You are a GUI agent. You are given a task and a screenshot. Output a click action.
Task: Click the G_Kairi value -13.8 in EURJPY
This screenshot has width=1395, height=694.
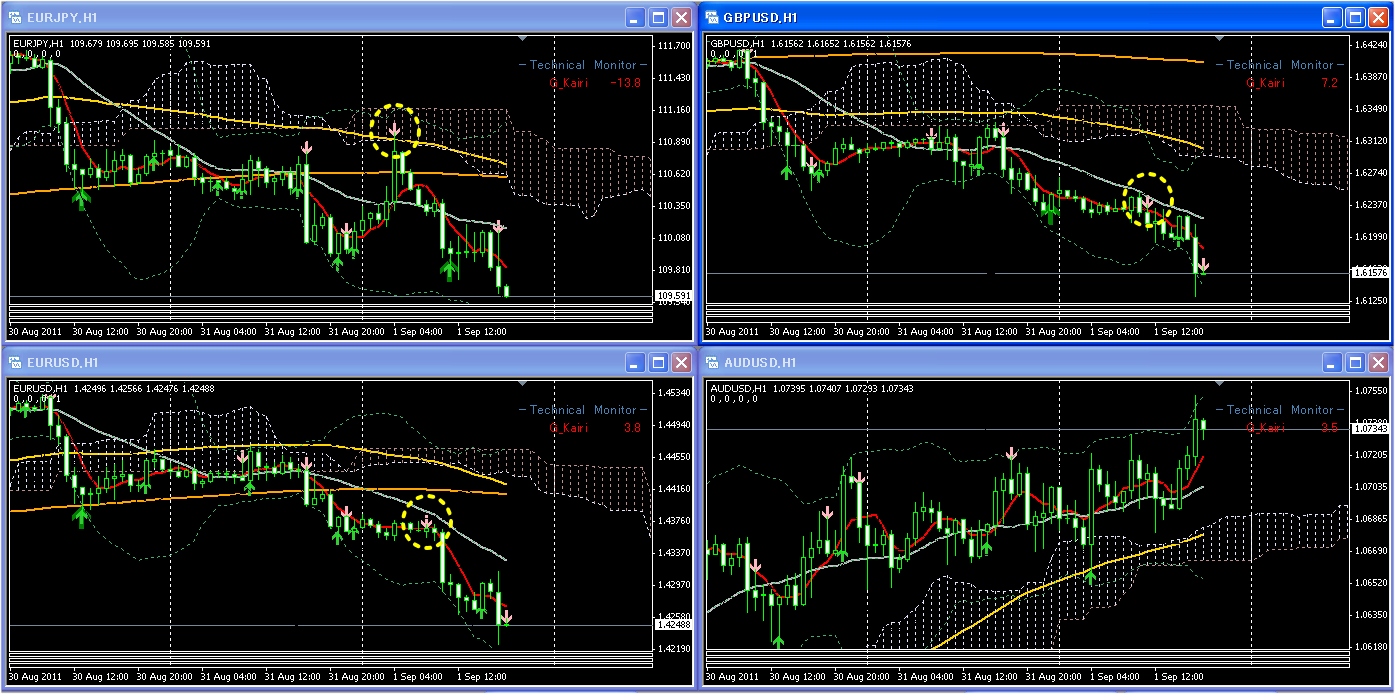coord(625,83)
